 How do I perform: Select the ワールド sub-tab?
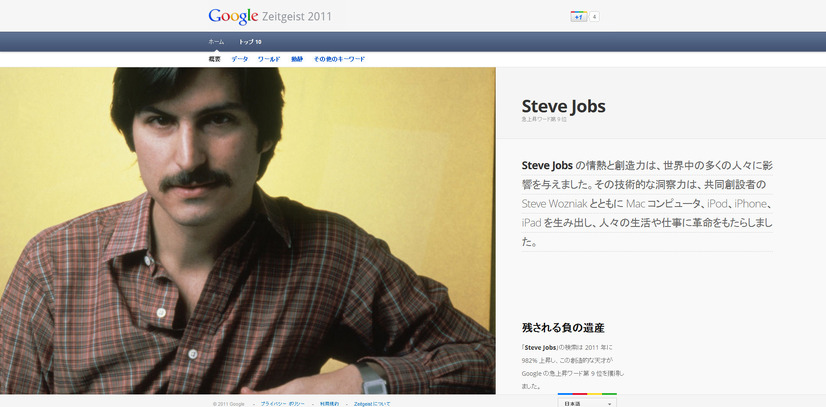coord(269,59)
